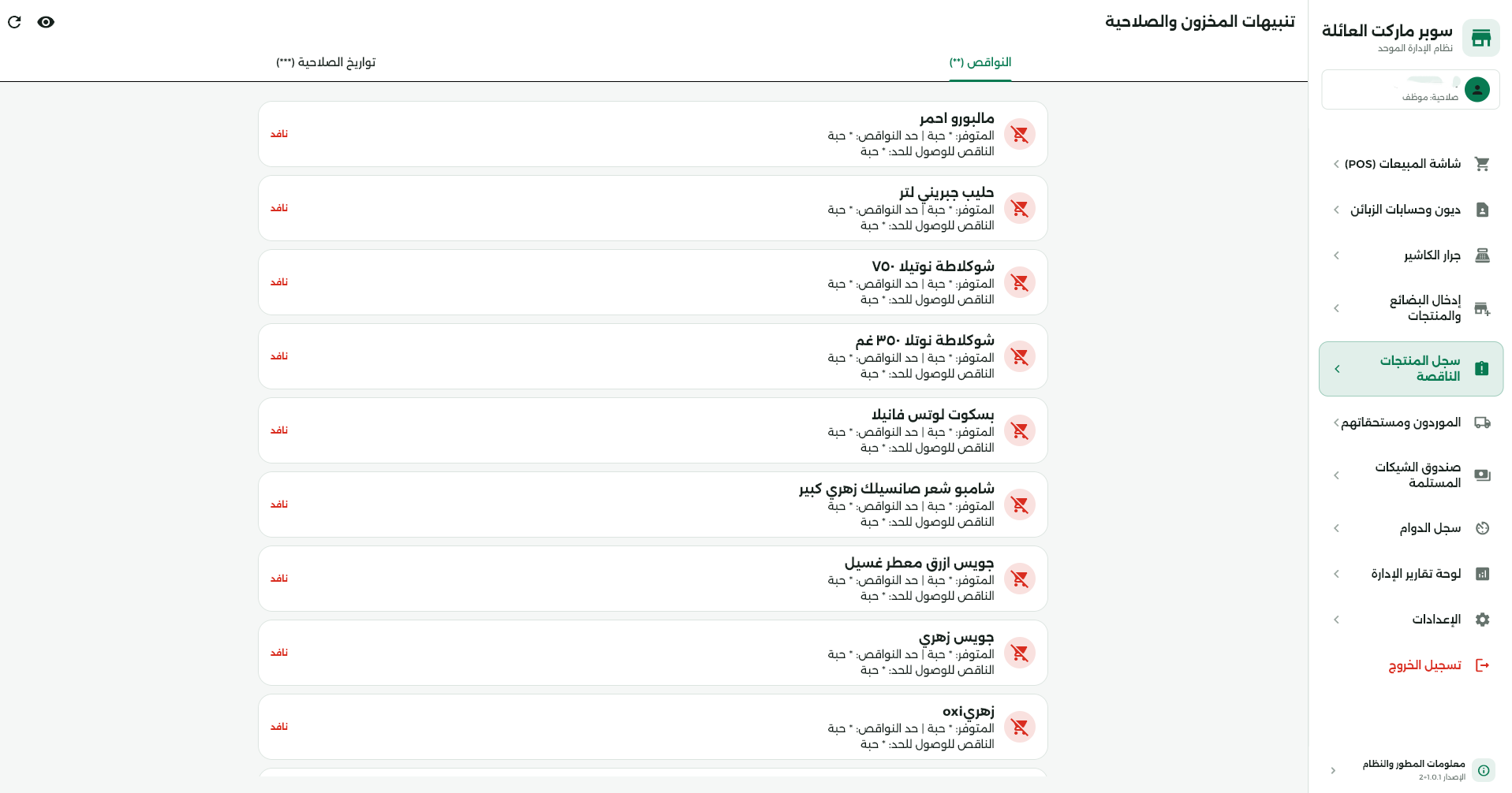Viewport: 1512px width, 793px height.
Task: Expand جرار الكاشير chevron
Action: tap(1336, 255)
